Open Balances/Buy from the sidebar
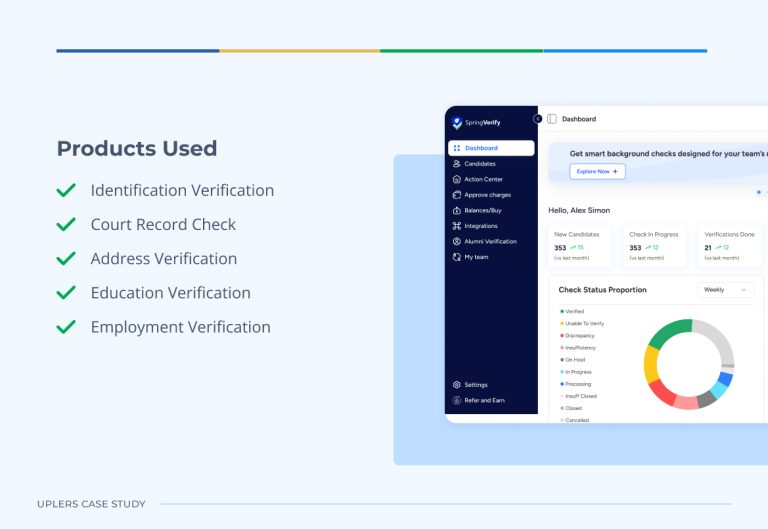Viewport: 768px width, 529px height. 483,211
